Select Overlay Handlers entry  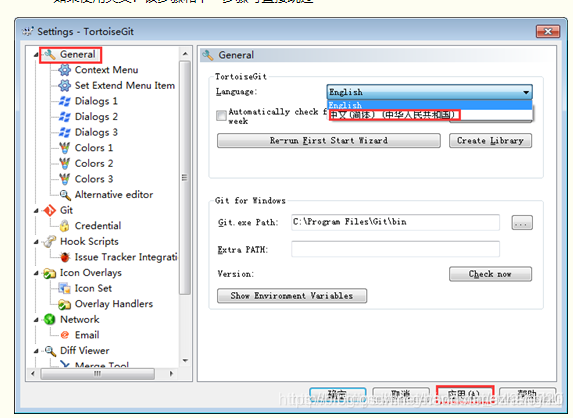coord(114,304)
